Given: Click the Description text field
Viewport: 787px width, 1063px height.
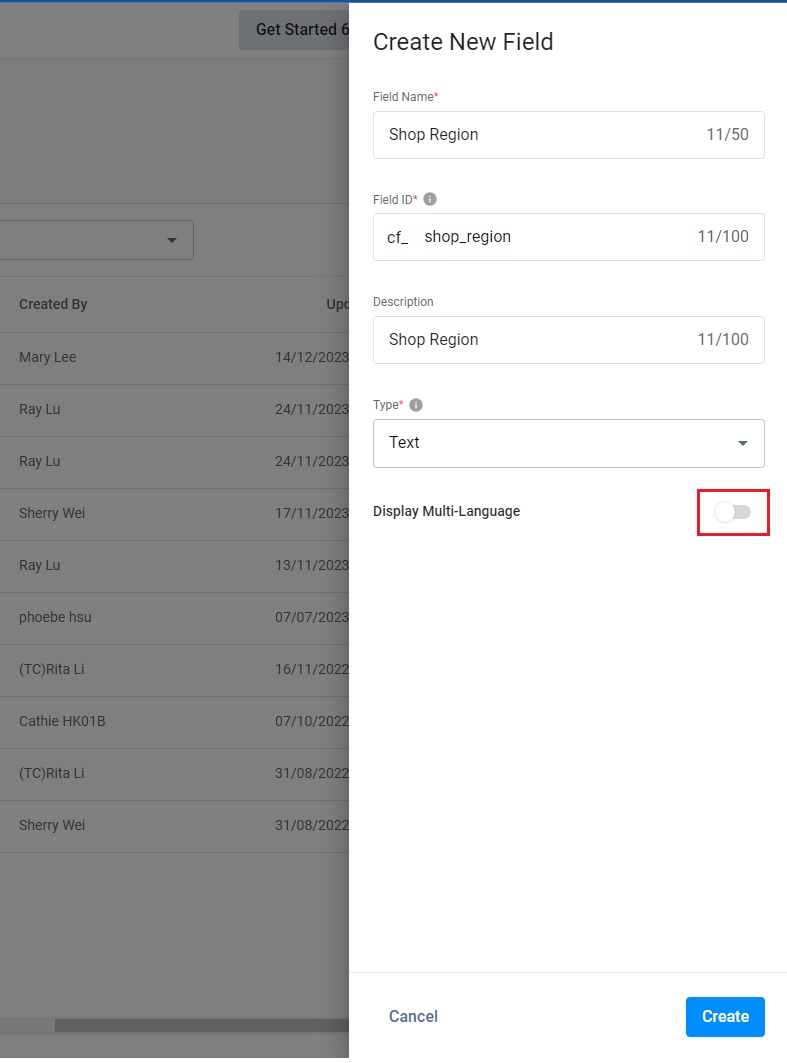Looking at the screenshot, I should (x=540, y=340).
